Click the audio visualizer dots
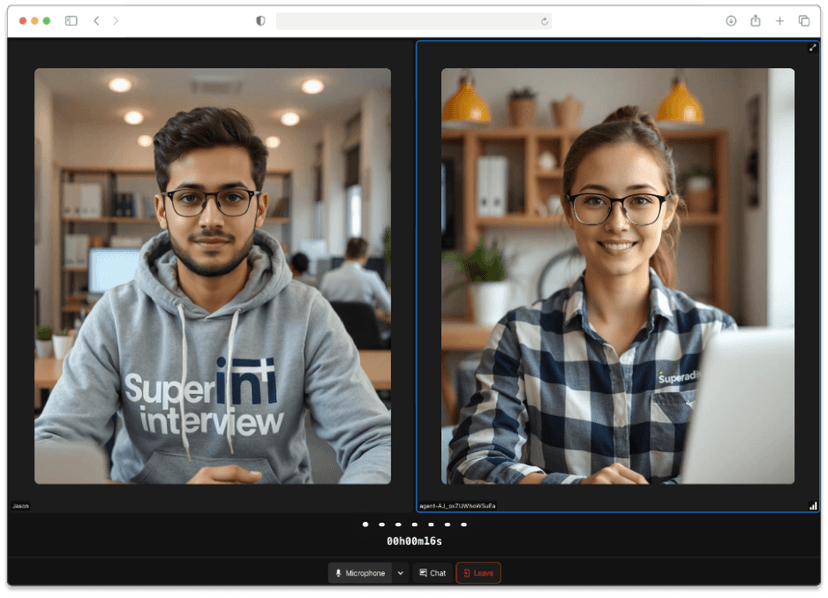This screenshot has height=598, width=828. pyautogui.click(x=414, y=524)
